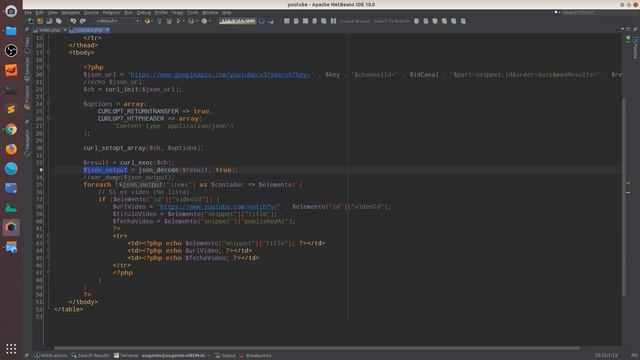
Task: Open the Navigate menu
Action: point(70,13)
